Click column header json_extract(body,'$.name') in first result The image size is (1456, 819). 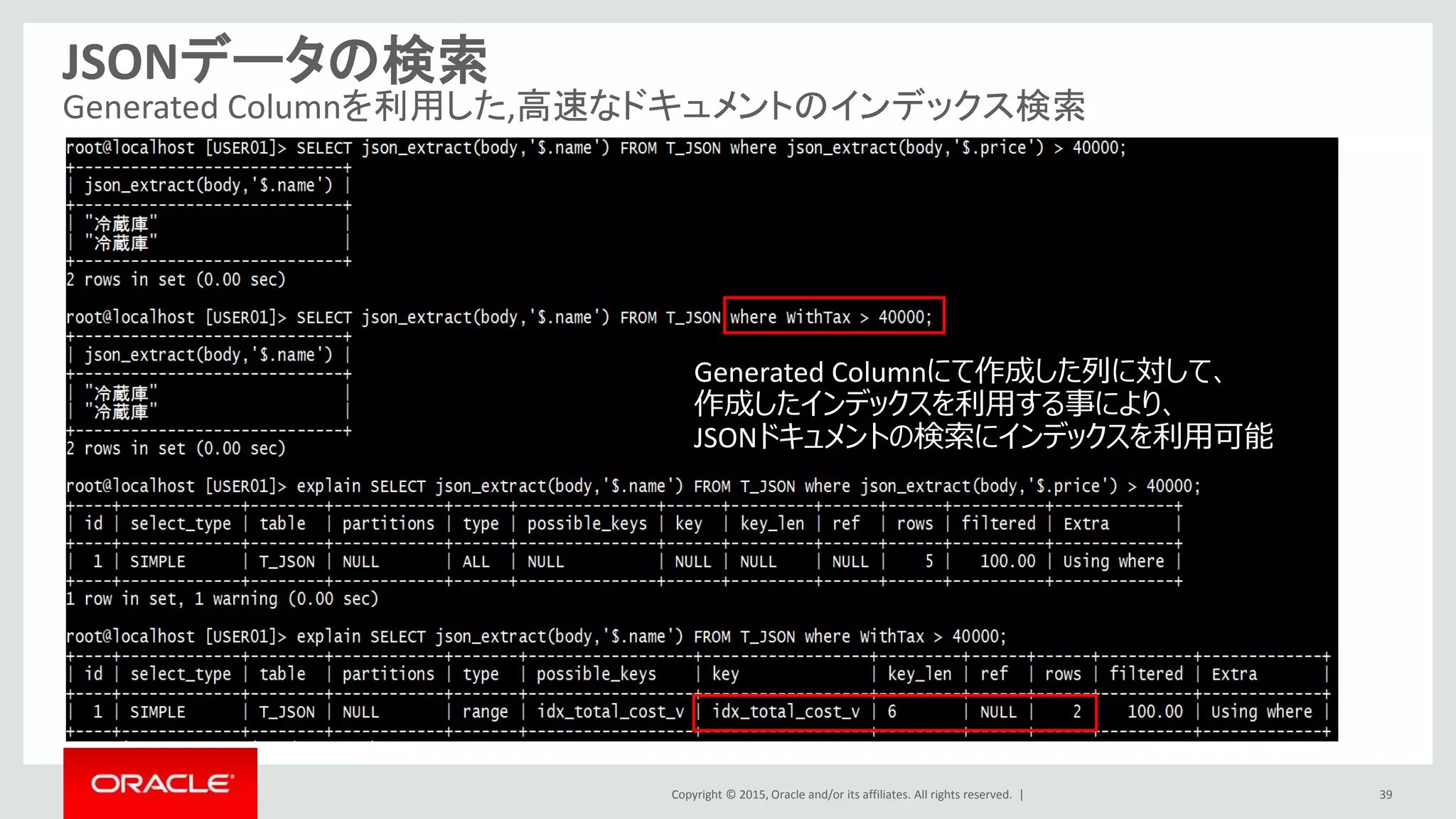(x=208, y=186)
